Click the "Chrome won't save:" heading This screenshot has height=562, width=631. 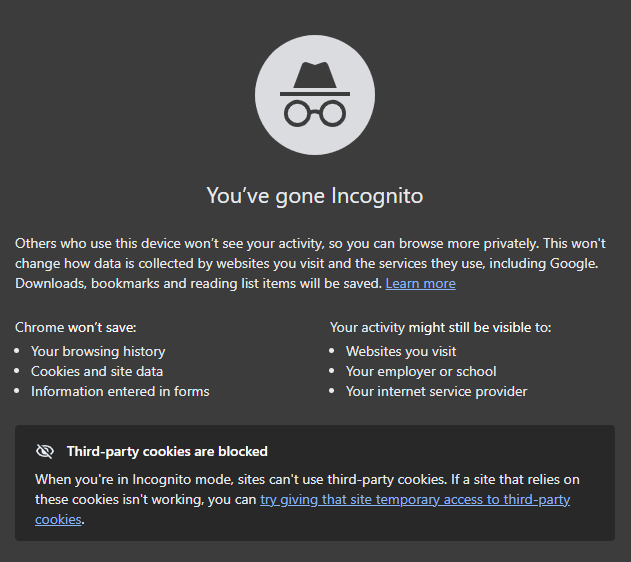[76, 327]
